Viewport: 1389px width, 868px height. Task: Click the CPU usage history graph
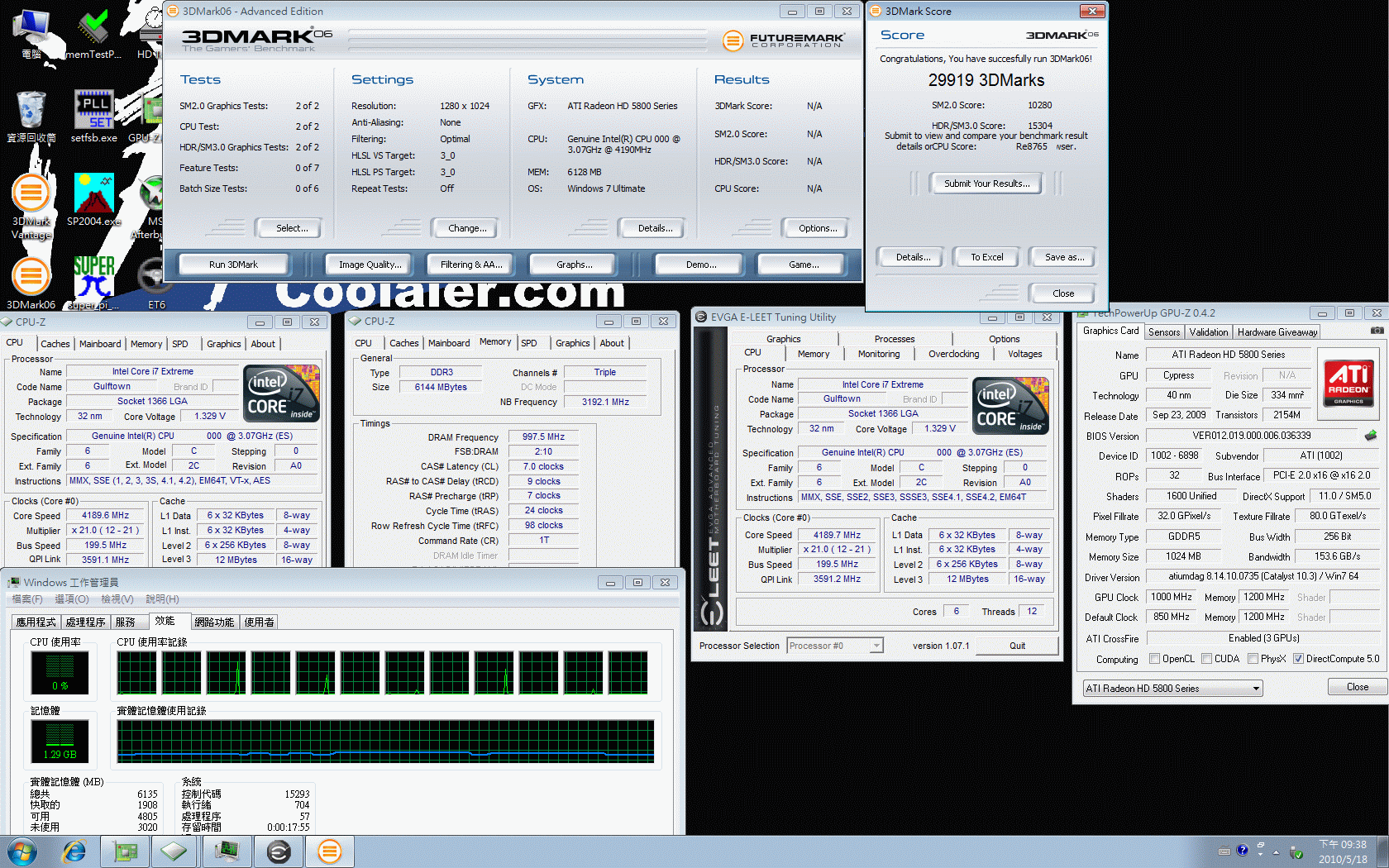(x=382, y=672)
